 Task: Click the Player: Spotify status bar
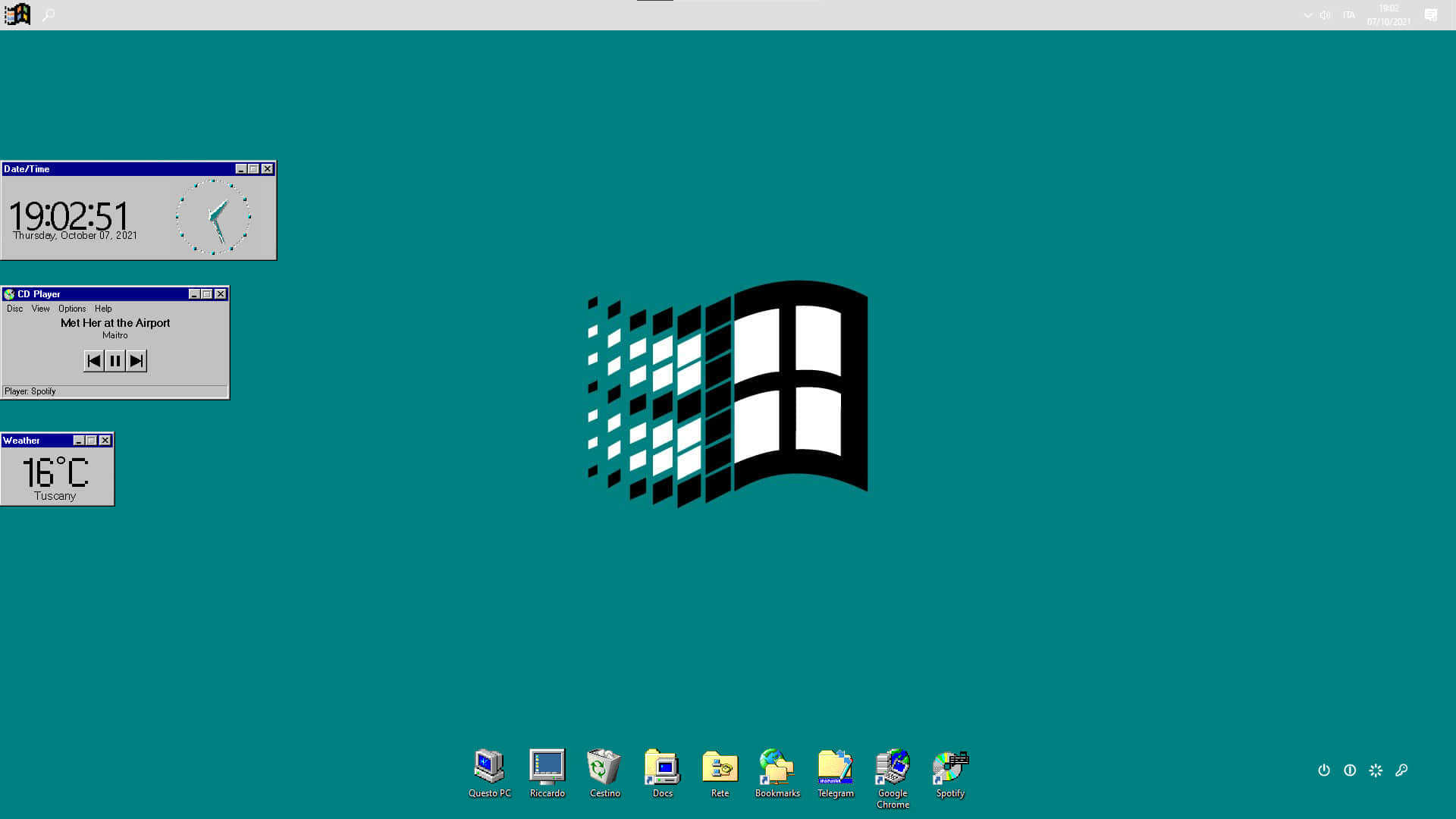pos(115,391)
